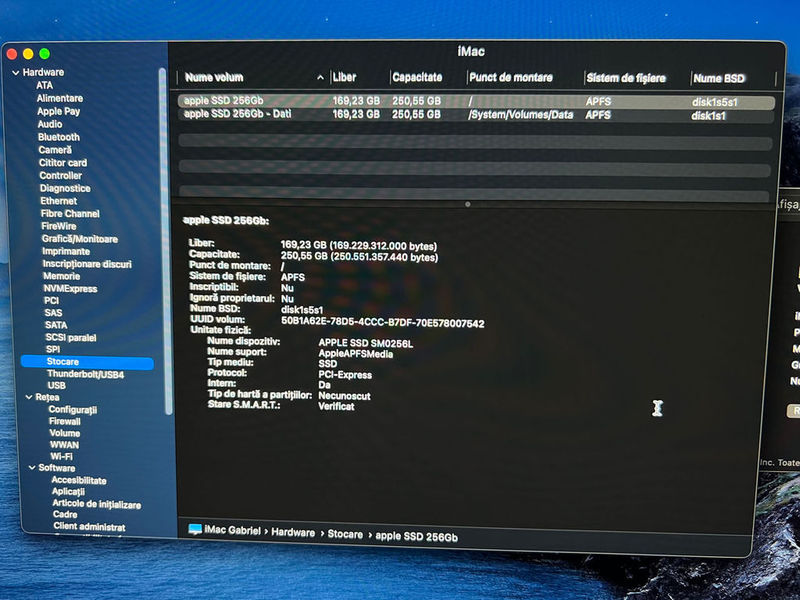Sort by Capacitate column header

tap(417, 78)
